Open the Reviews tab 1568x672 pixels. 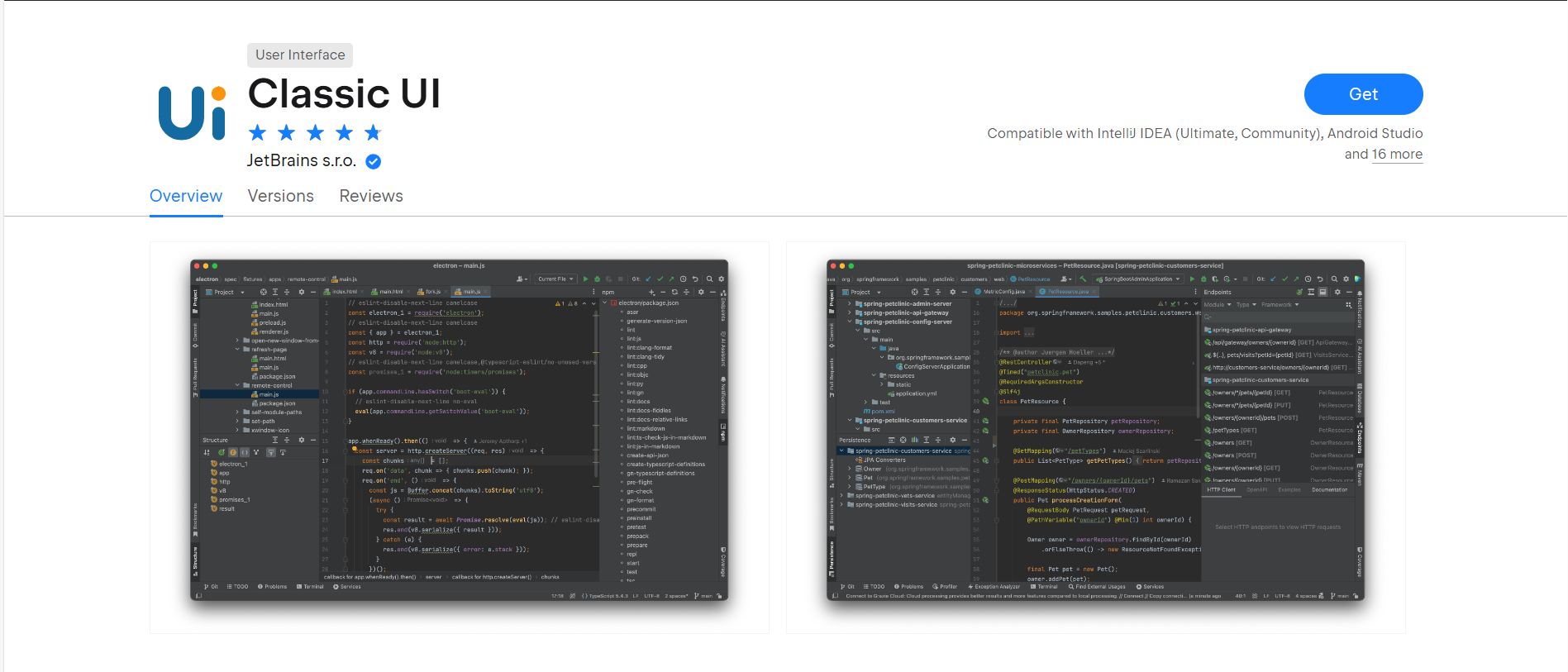[371, 196]
